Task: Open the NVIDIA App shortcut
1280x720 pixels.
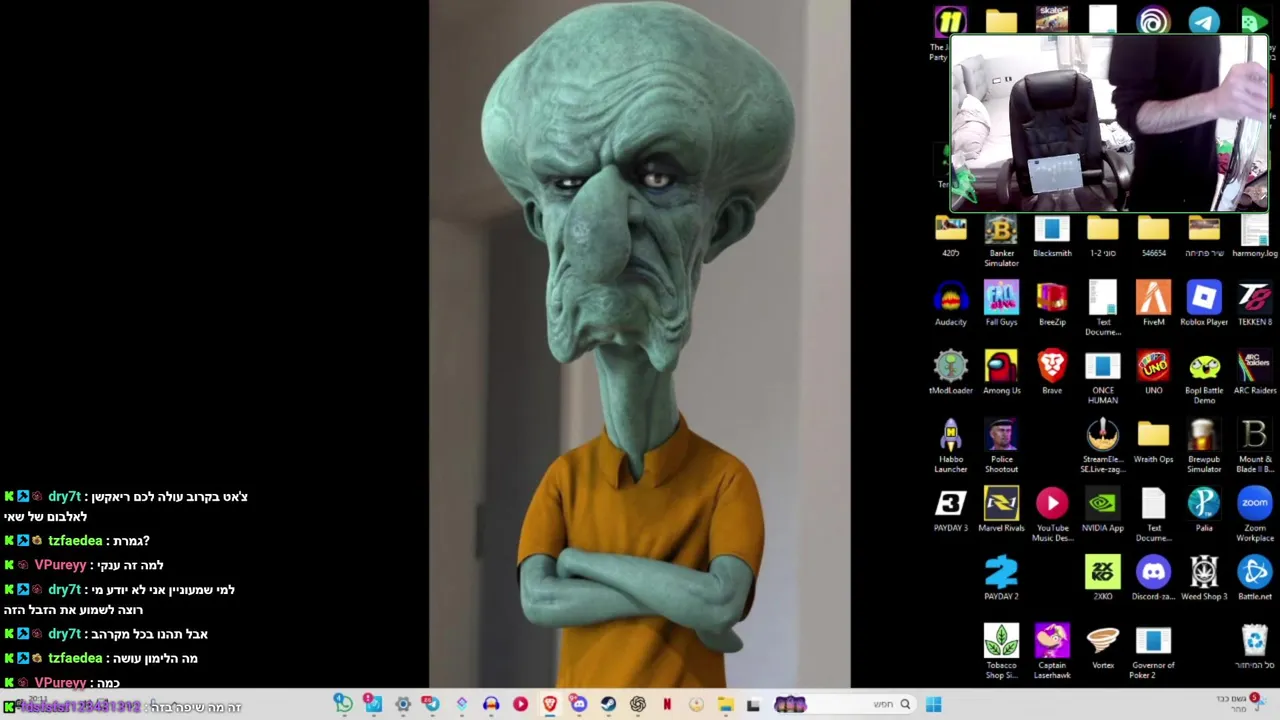Action: (x=1103, y=511)
